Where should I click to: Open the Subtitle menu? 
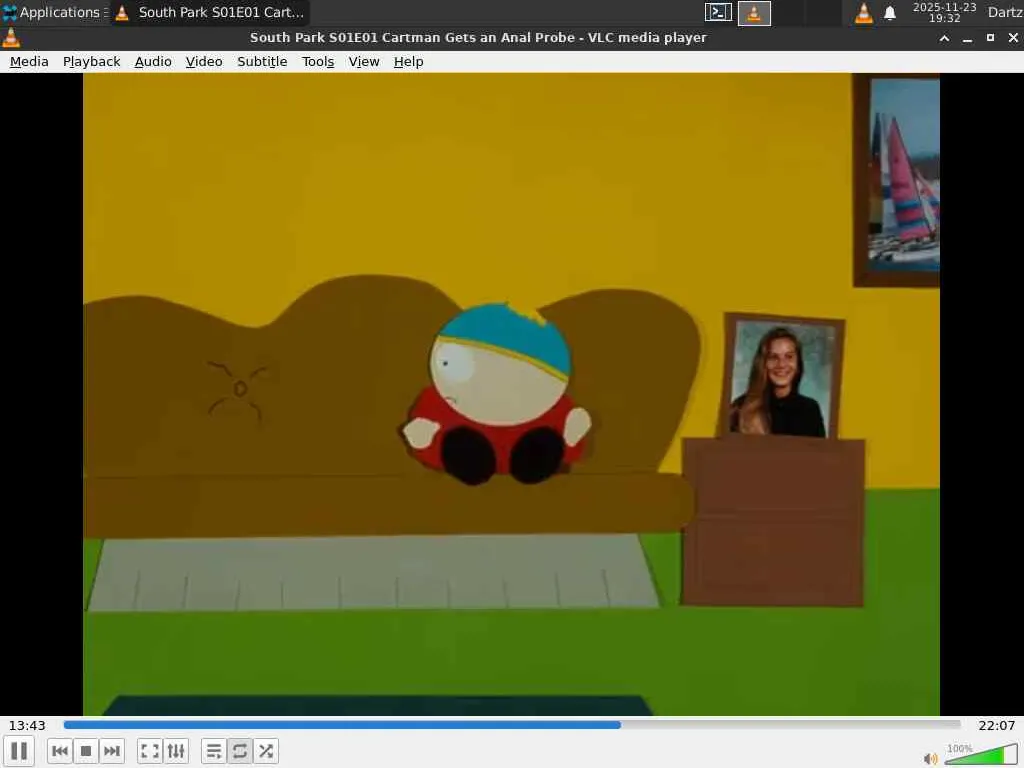tap(262, 61)
